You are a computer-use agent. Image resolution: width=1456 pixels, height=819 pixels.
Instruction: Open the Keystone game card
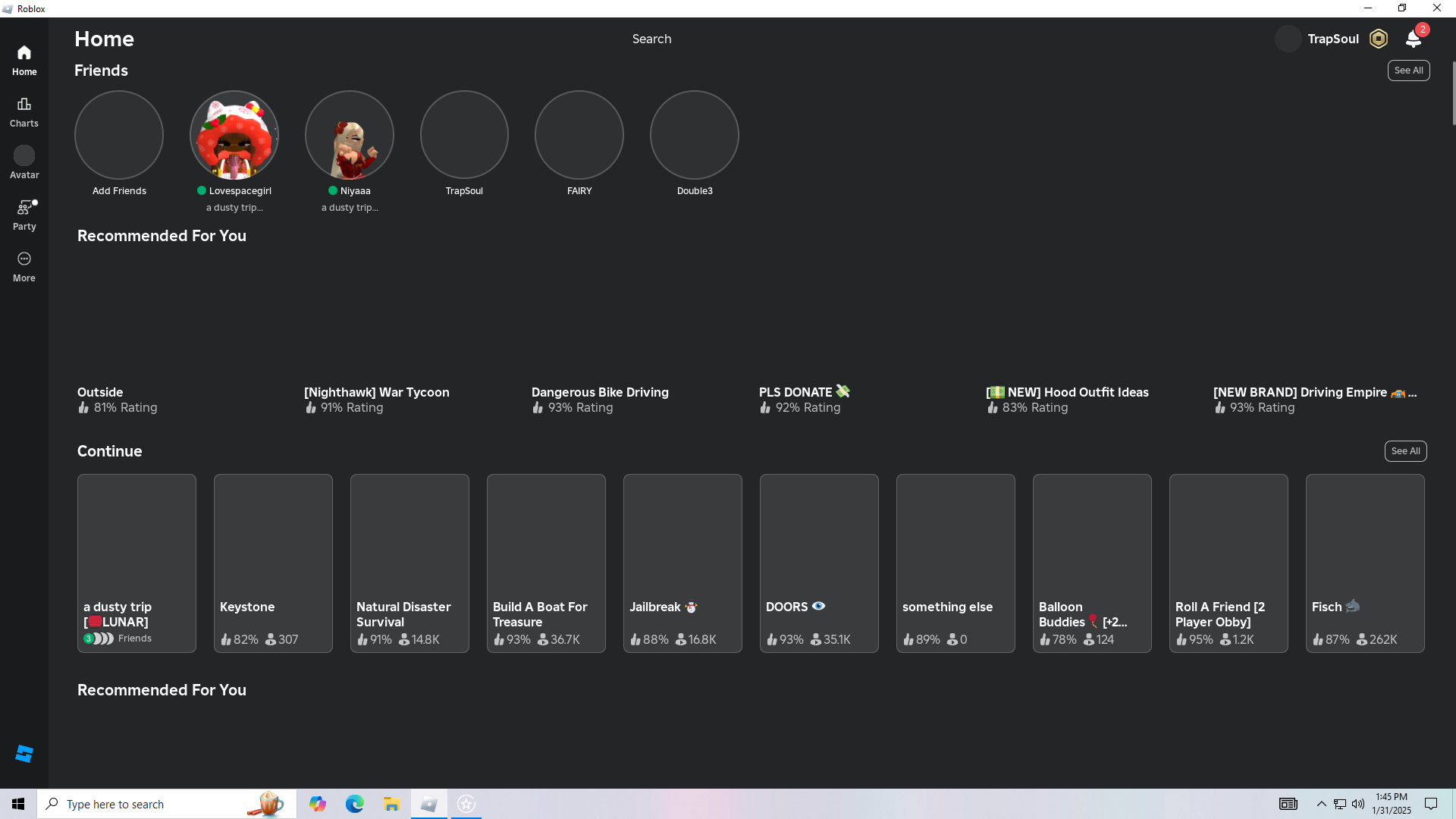(x=273, y=563)
